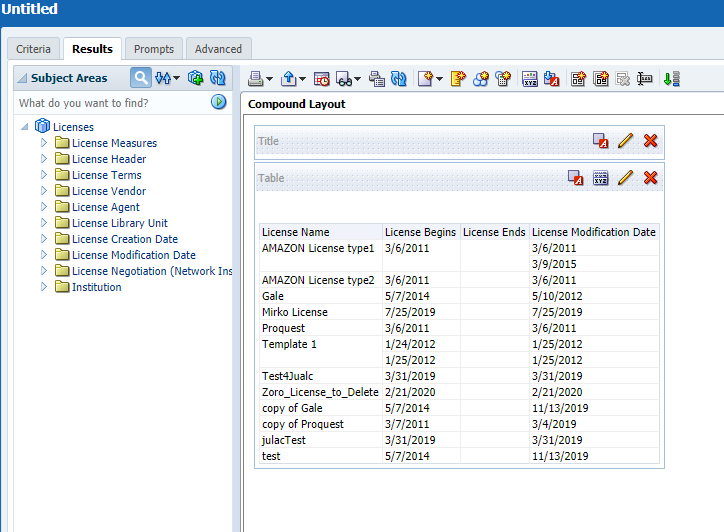The height and width of the screenshot is (532, 724).
Task: Click the schedule analysis calendar-clock icon
Action: (321, 79)
